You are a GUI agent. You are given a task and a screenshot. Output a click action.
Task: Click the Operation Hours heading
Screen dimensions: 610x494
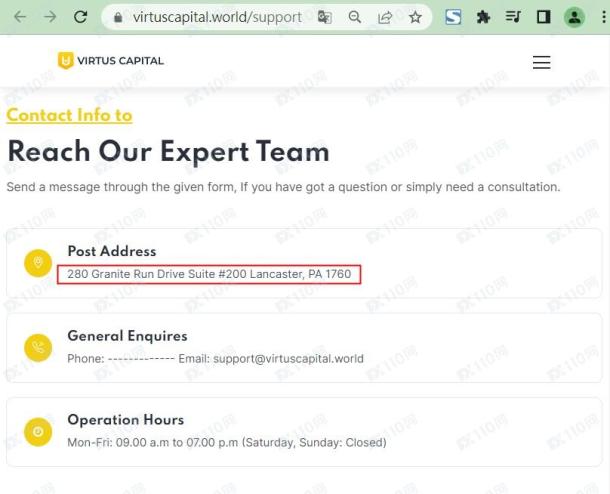pyautogui.click(x=126, y=420)
